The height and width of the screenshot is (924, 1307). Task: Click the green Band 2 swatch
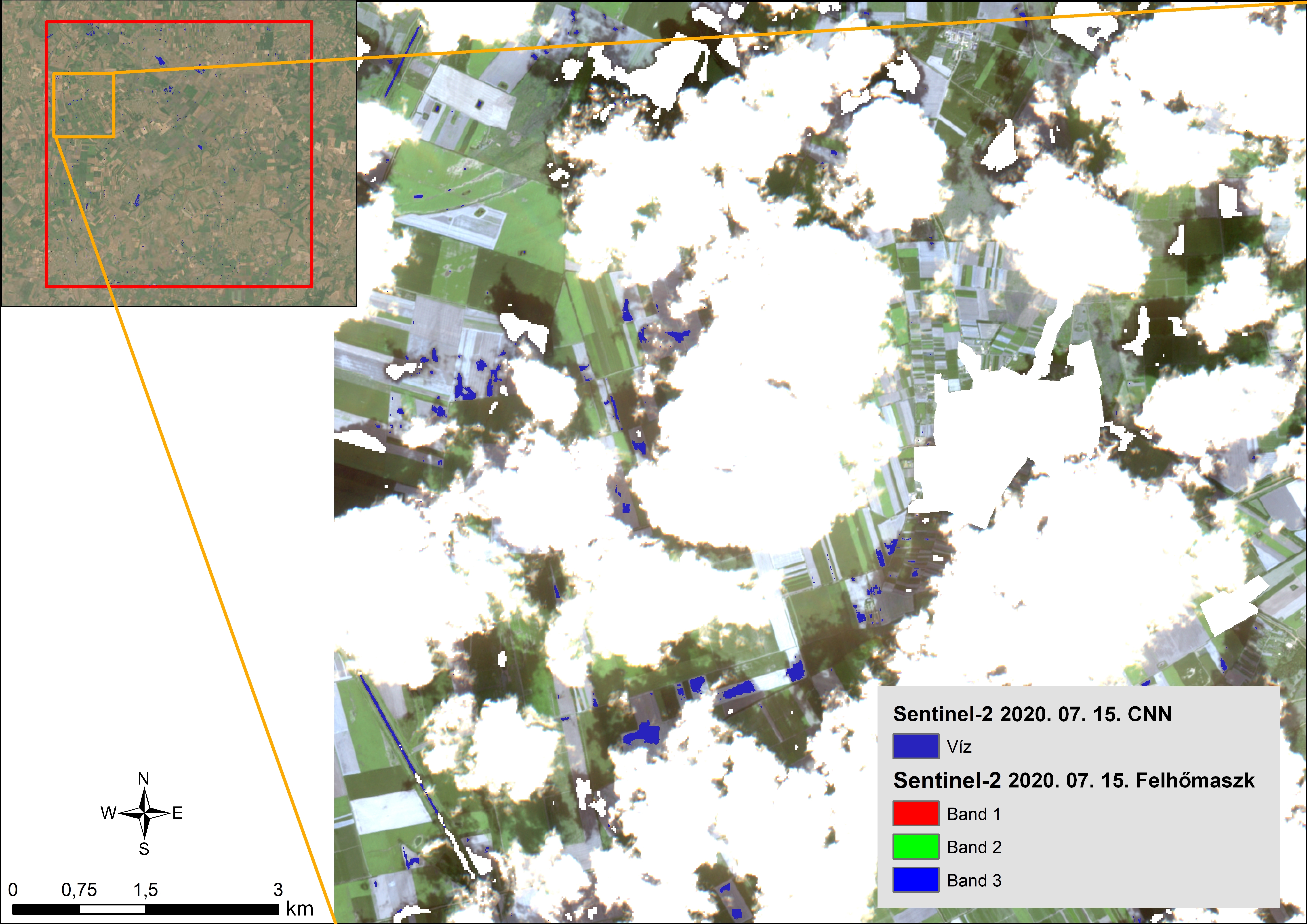(x=916, y=847)
